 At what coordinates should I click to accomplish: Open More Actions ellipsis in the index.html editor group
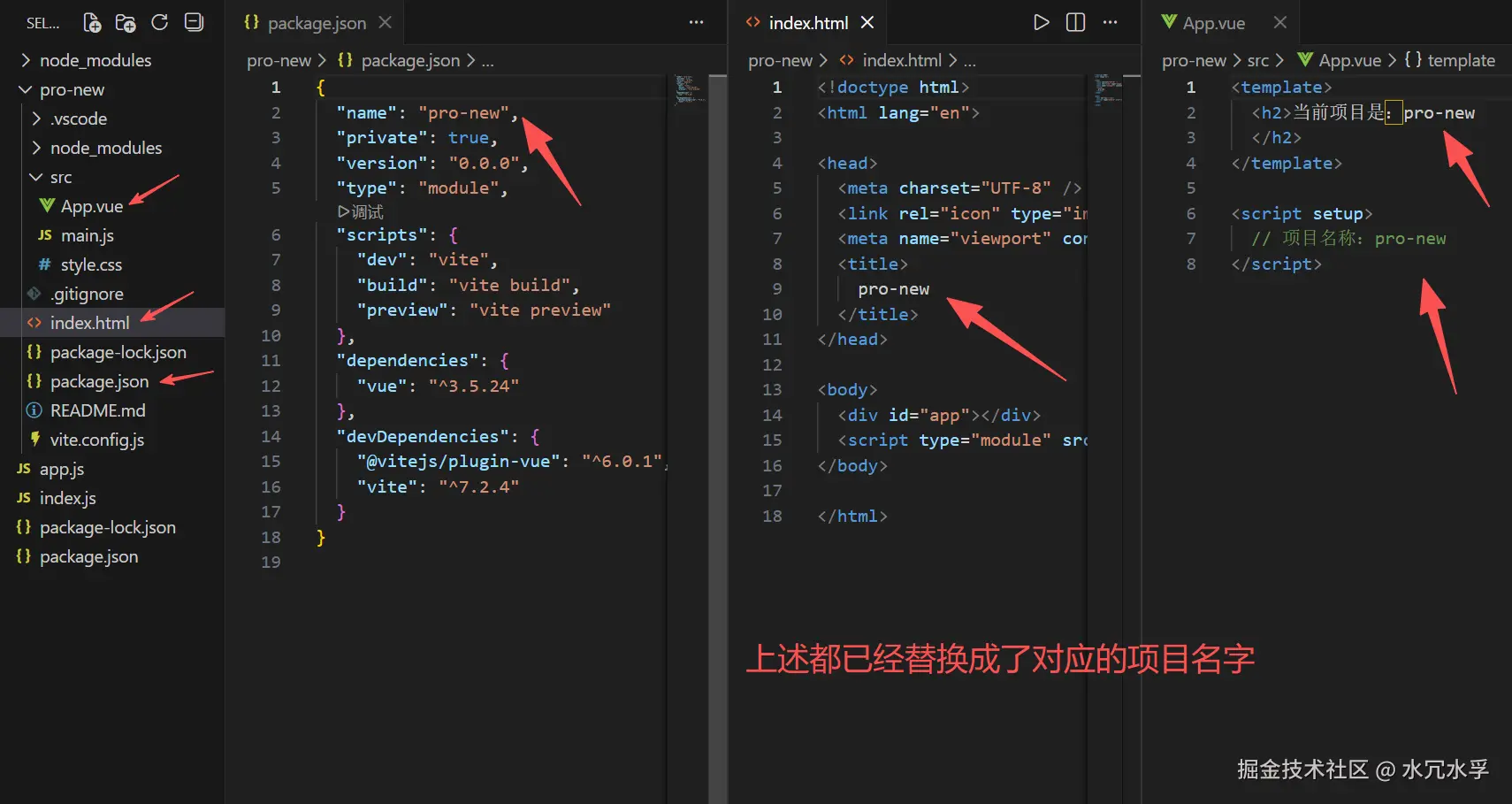[x=1110, y=22]
